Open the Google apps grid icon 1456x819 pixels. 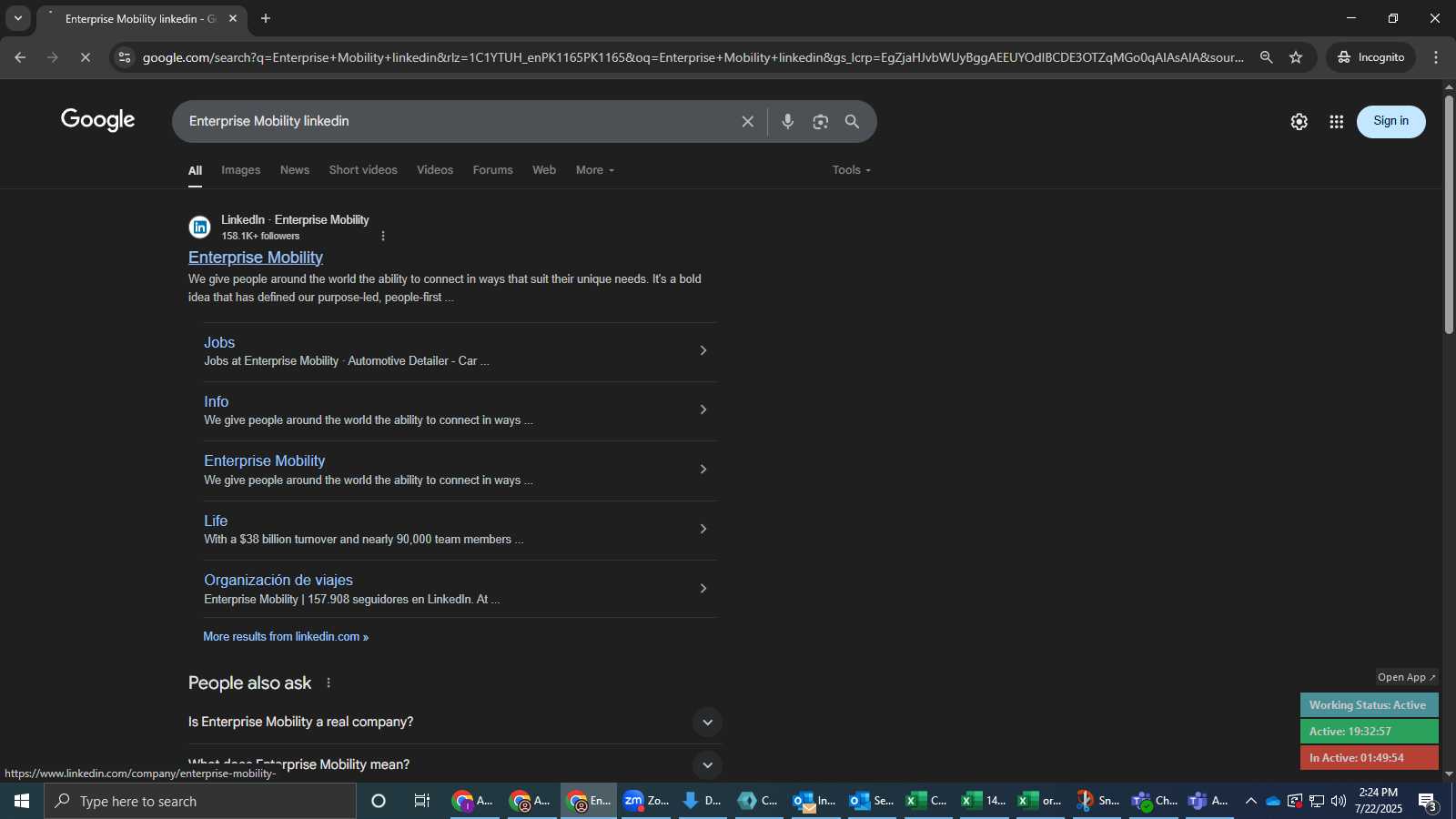[x=1336, y=121]
